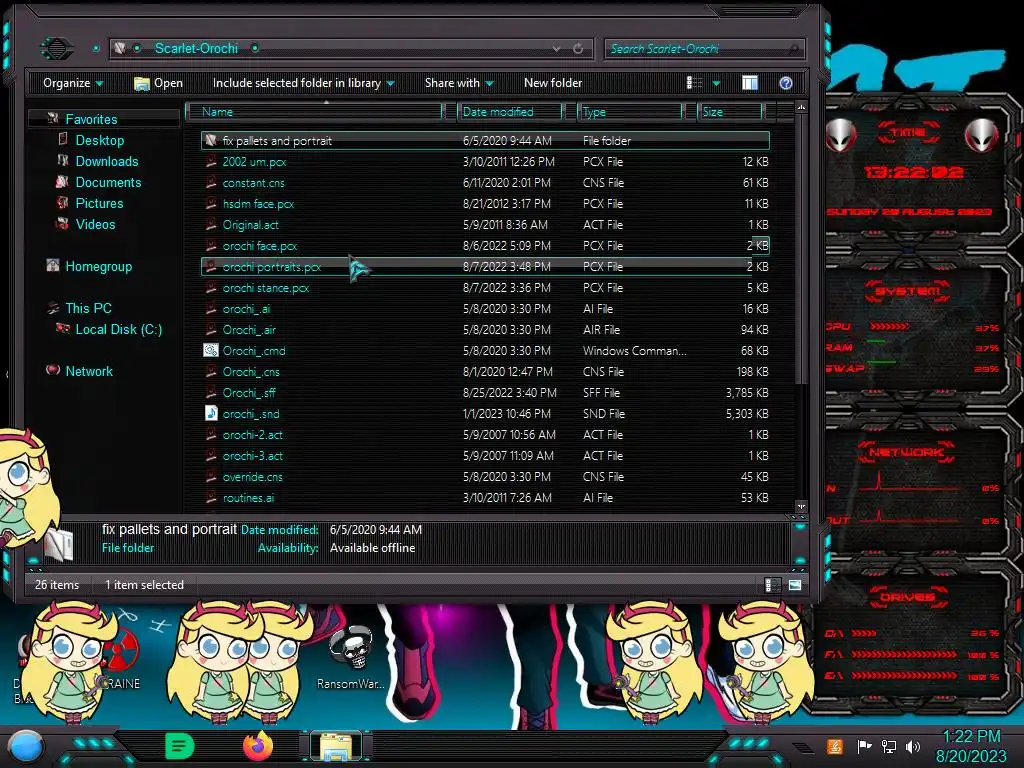This screenshot has width=1024, height=768.
Task: Sort by the Date modified column header
Action: [x=510, y=112]
